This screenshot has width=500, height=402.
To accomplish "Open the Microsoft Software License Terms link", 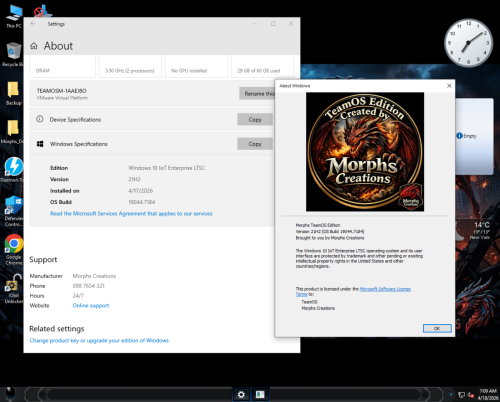I will 353,291.
